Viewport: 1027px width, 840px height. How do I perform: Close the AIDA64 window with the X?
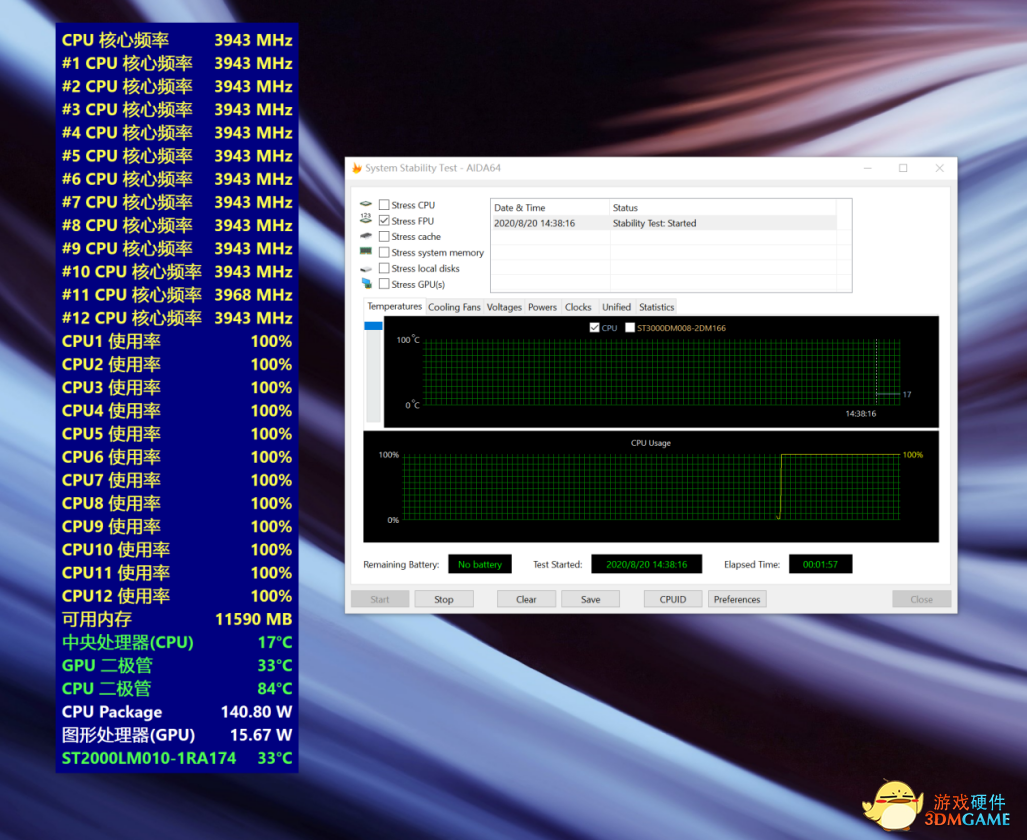939,168
